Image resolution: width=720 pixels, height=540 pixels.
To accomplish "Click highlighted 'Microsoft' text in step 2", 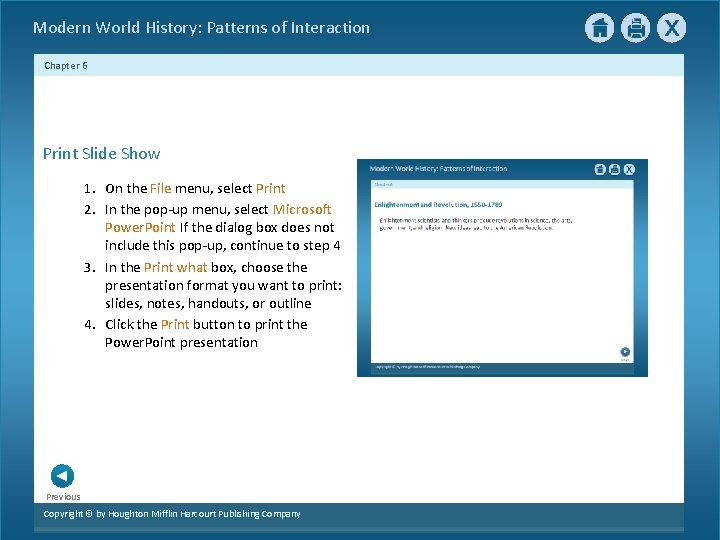I will [302, 209].
